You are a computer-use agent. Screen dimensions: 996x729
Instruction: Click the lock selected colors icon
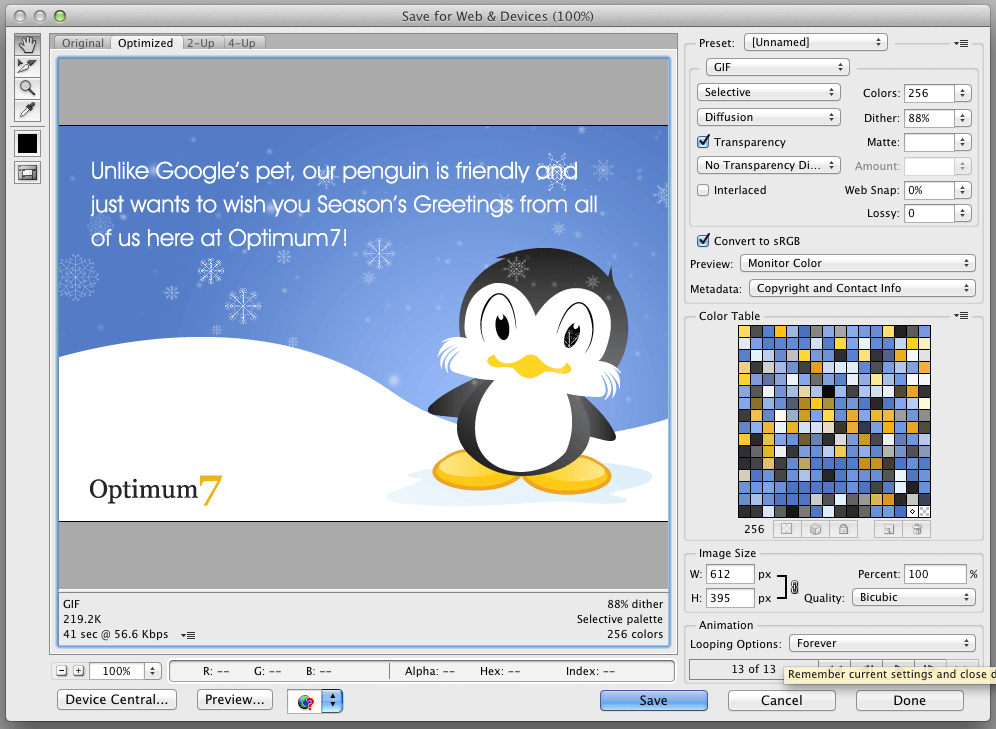point(844,529)
